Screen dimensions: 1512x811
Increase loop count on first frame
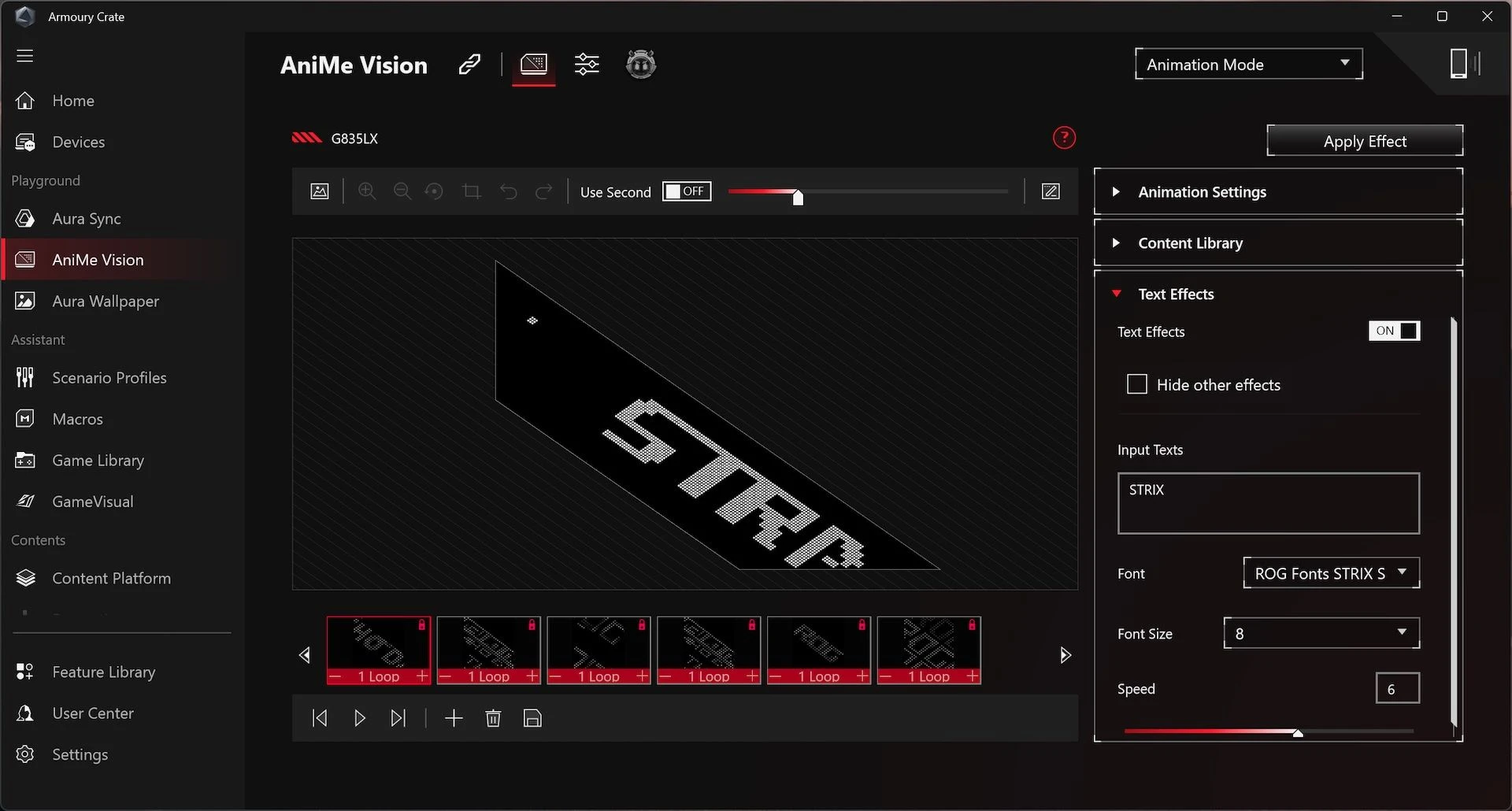422,676
